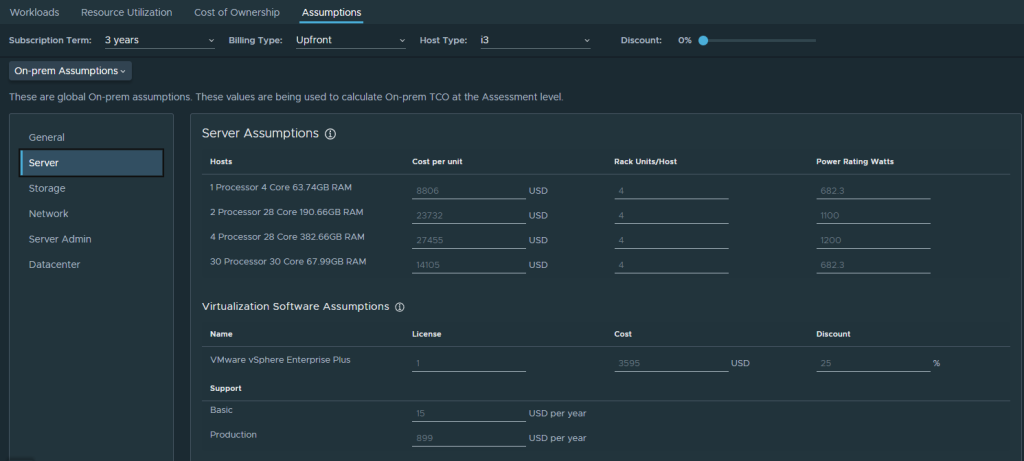Screen dimensions: 1024x461
Task: Go to the Cost of Ownership tab
Action: pyautogui.click(x=236, y=12)
